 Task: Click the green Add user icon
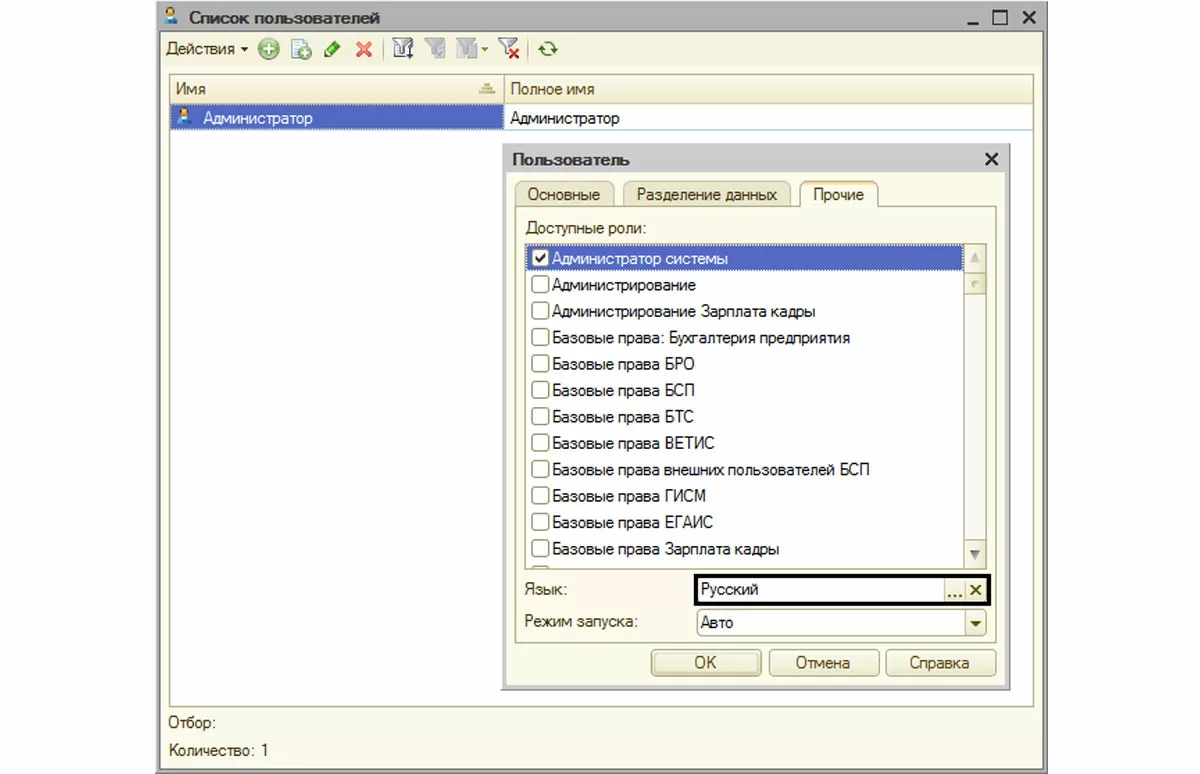(268, 49)
